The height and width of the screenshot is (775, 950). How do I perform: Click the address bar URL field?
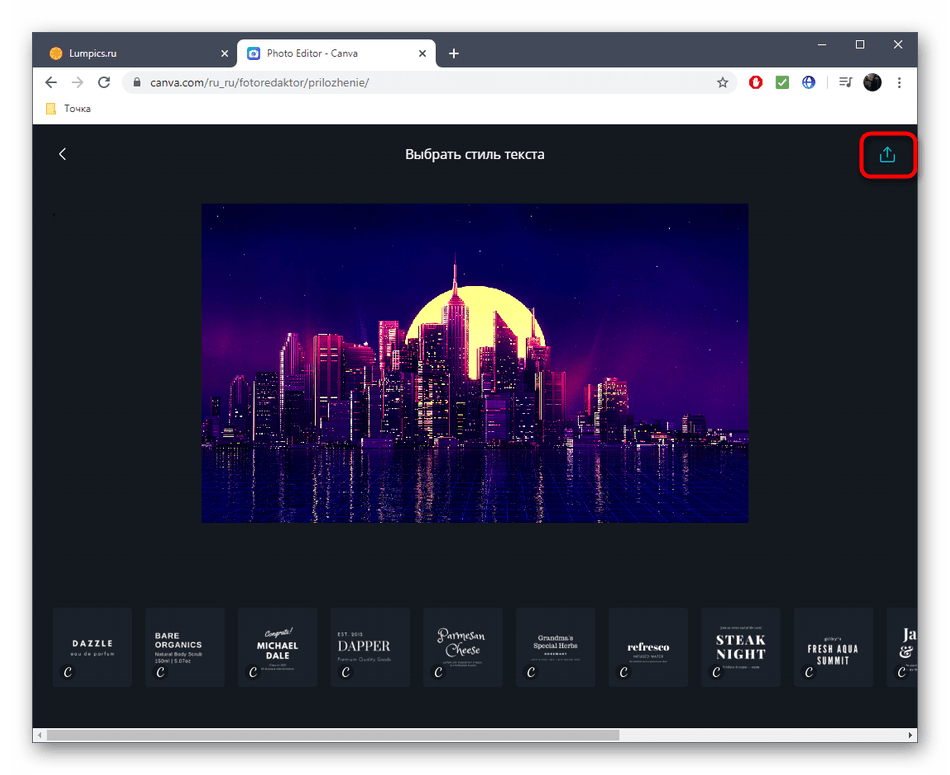point(430,82)
